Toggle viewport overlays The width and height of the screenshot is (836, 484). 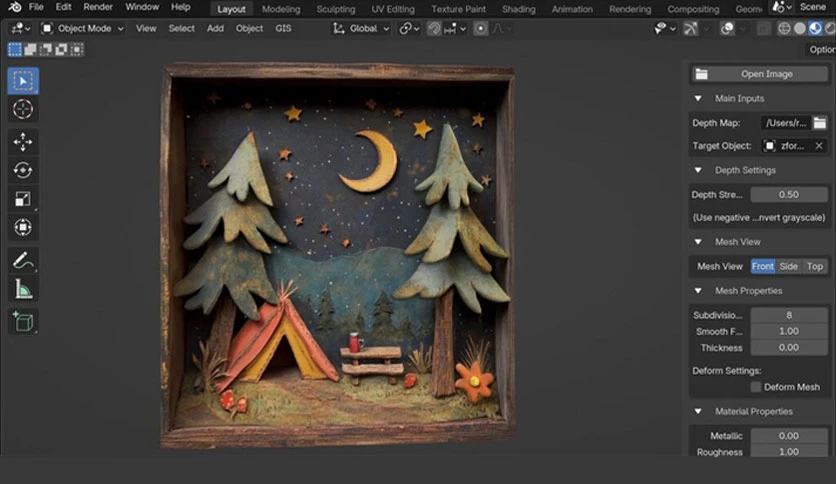point(727,28)
